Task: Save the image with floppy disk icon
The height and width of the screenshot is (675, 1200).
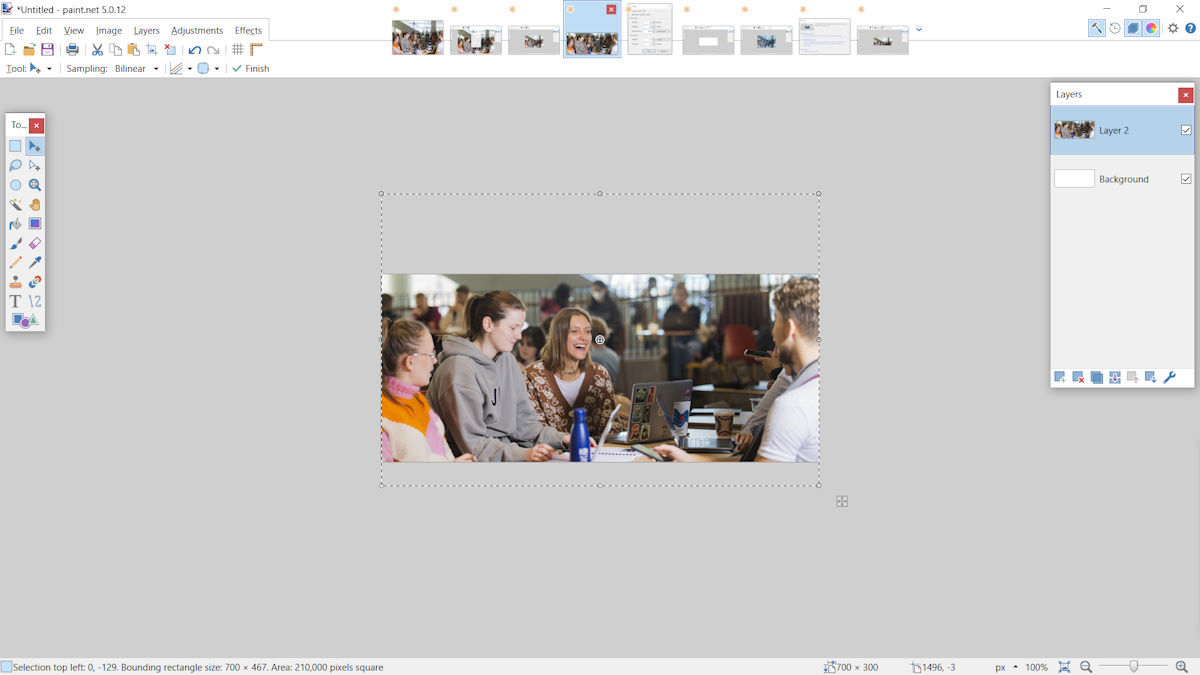Action: 47,49
